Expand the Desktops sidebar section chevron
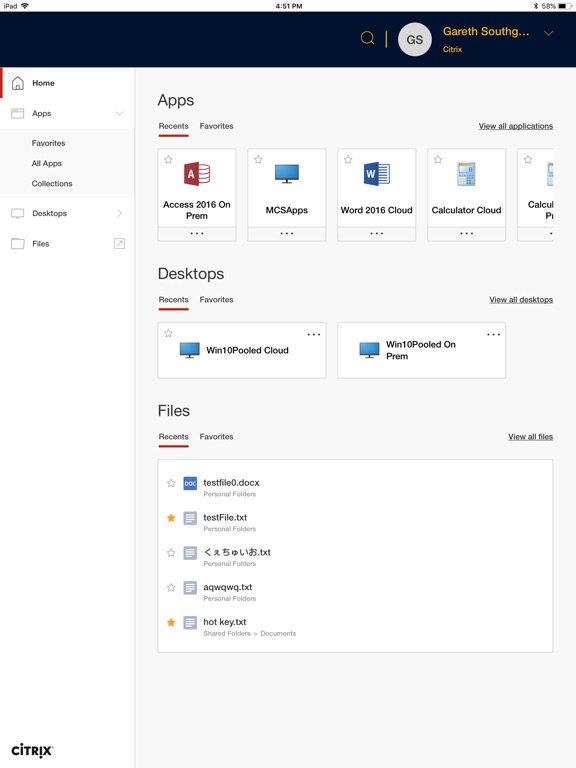This screenshot has width=576, height=768. [120, 213]
